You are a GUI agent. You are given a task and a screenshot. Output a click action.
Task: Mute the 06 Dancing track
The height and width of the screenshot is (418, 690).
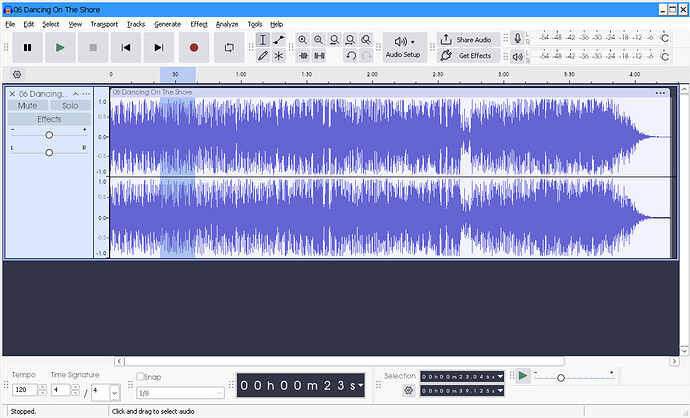coord(27,106)
